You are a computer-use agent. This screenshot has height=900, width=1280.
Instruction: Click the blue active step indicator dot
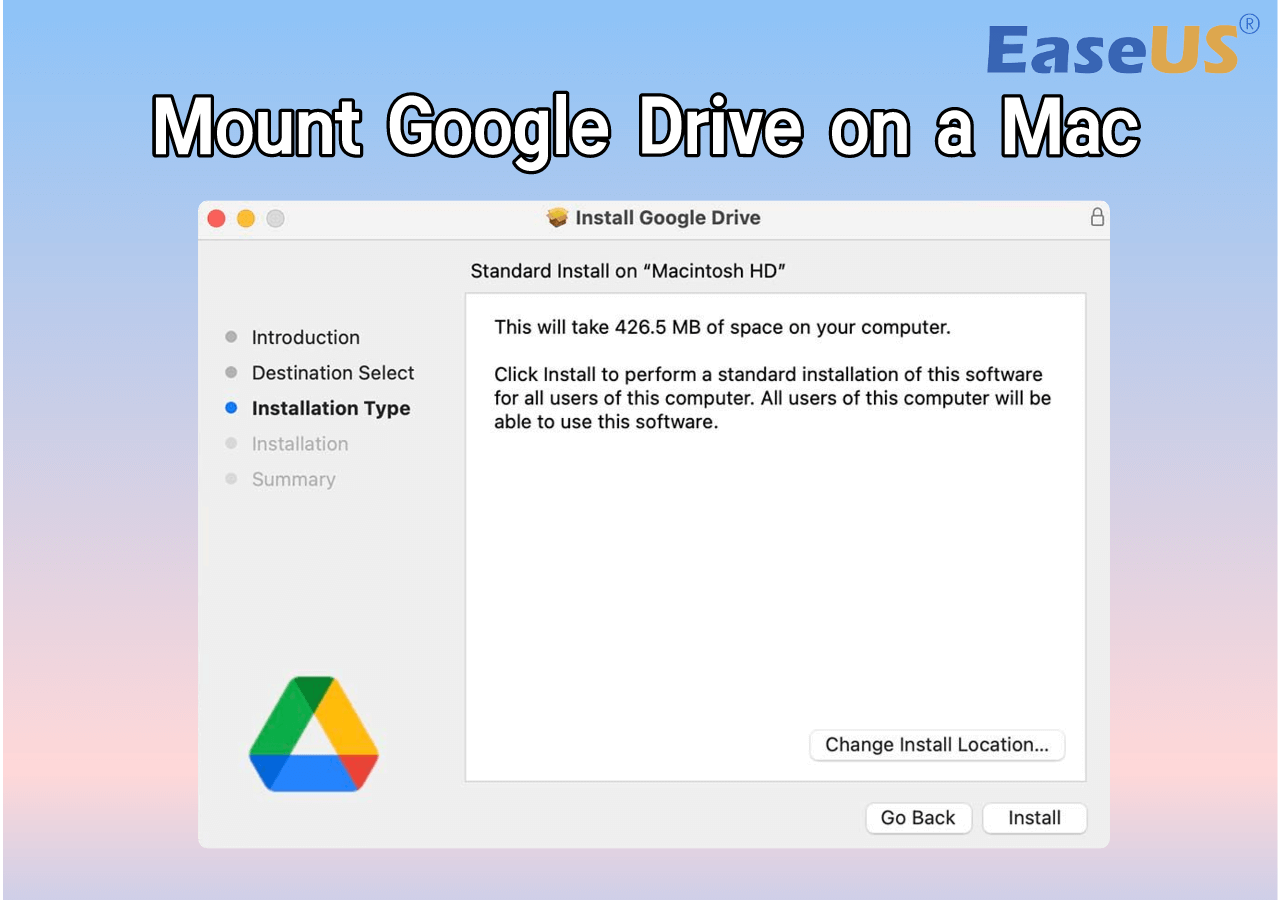[x=232, y=407]
